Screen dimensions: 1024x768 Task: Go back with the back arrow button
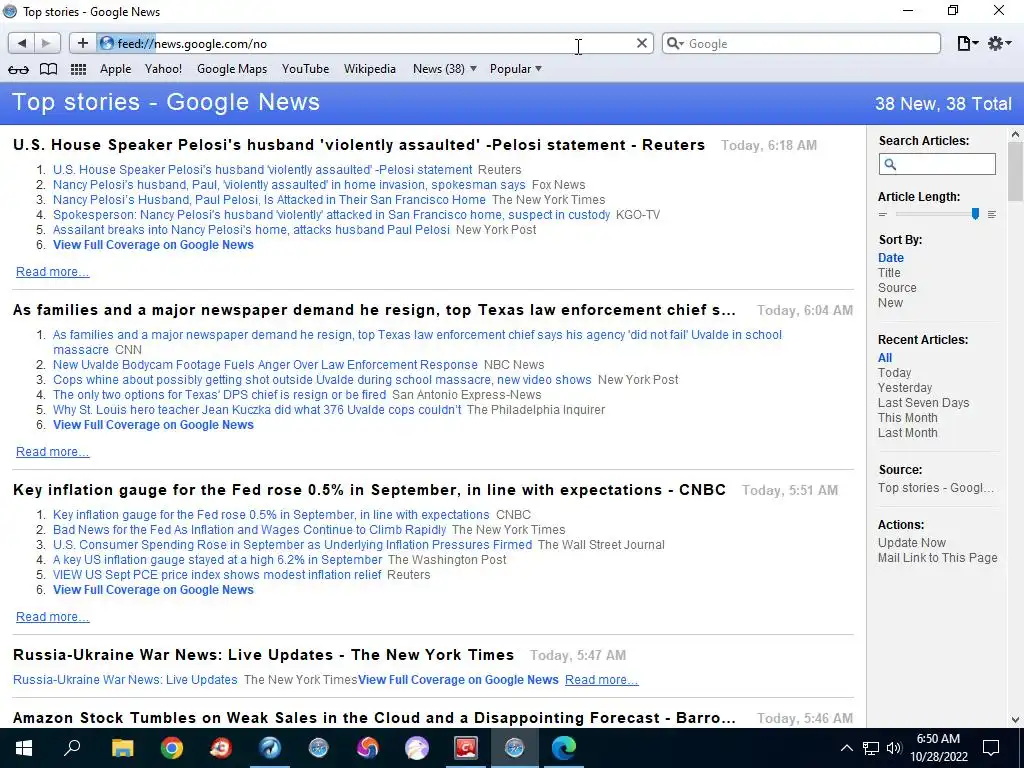coord(22,43)
